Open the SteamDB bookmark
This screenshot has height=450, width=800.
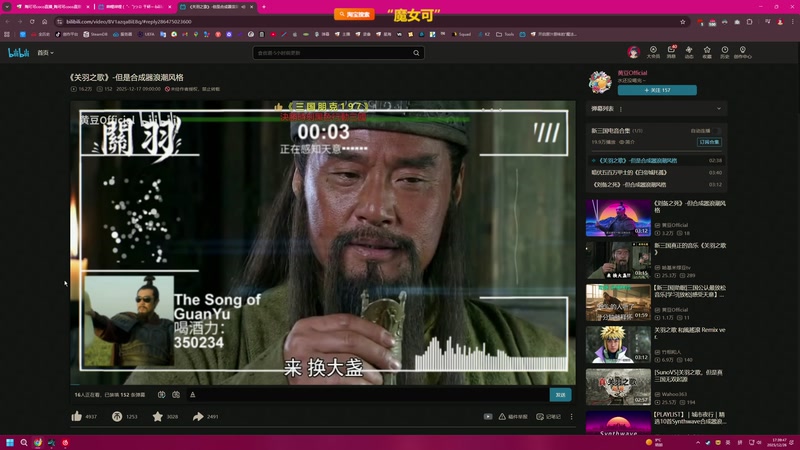pyautogui.click(x=95, y=34)
